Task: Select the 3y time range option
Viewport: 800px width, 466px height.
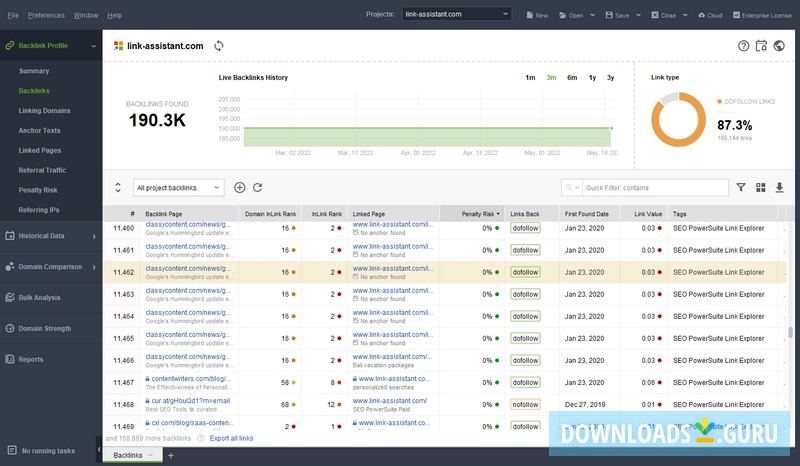Action: [610, 78]
